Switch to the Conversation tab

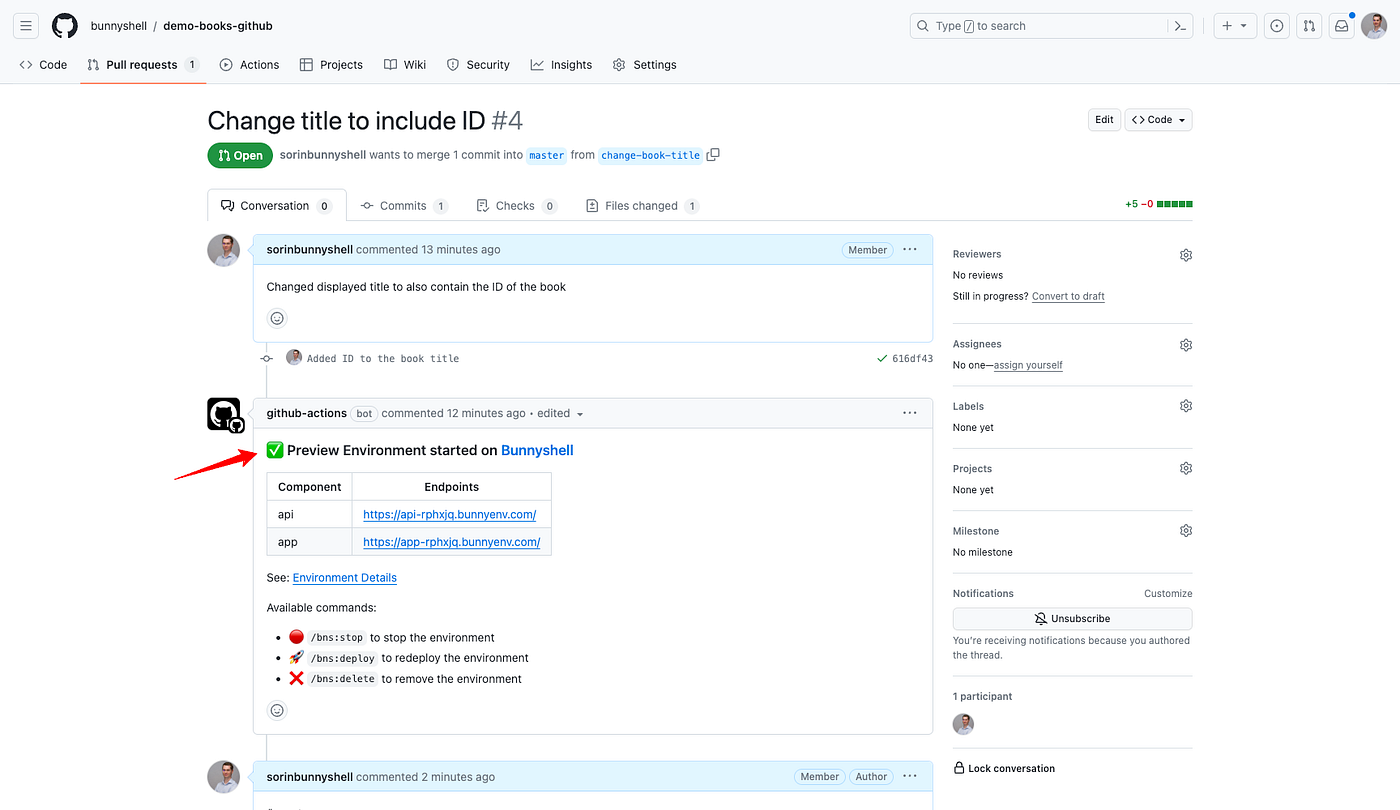point(277,206)
